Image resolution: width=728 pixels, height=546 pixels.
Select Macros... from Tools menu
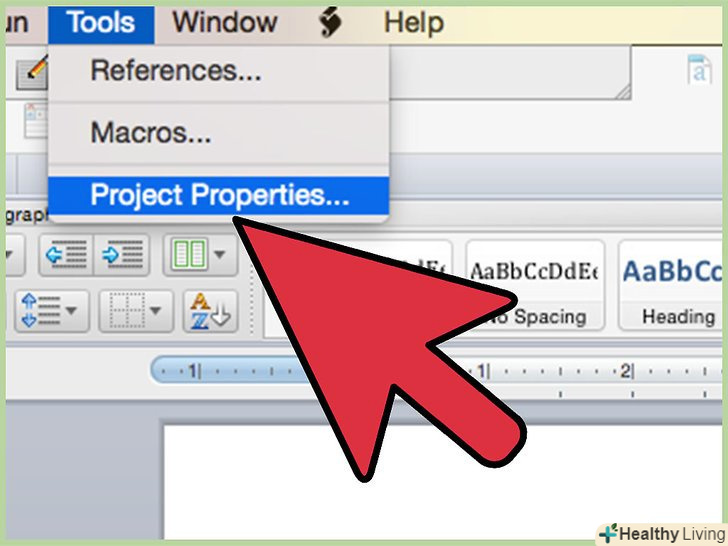[219, 133]
